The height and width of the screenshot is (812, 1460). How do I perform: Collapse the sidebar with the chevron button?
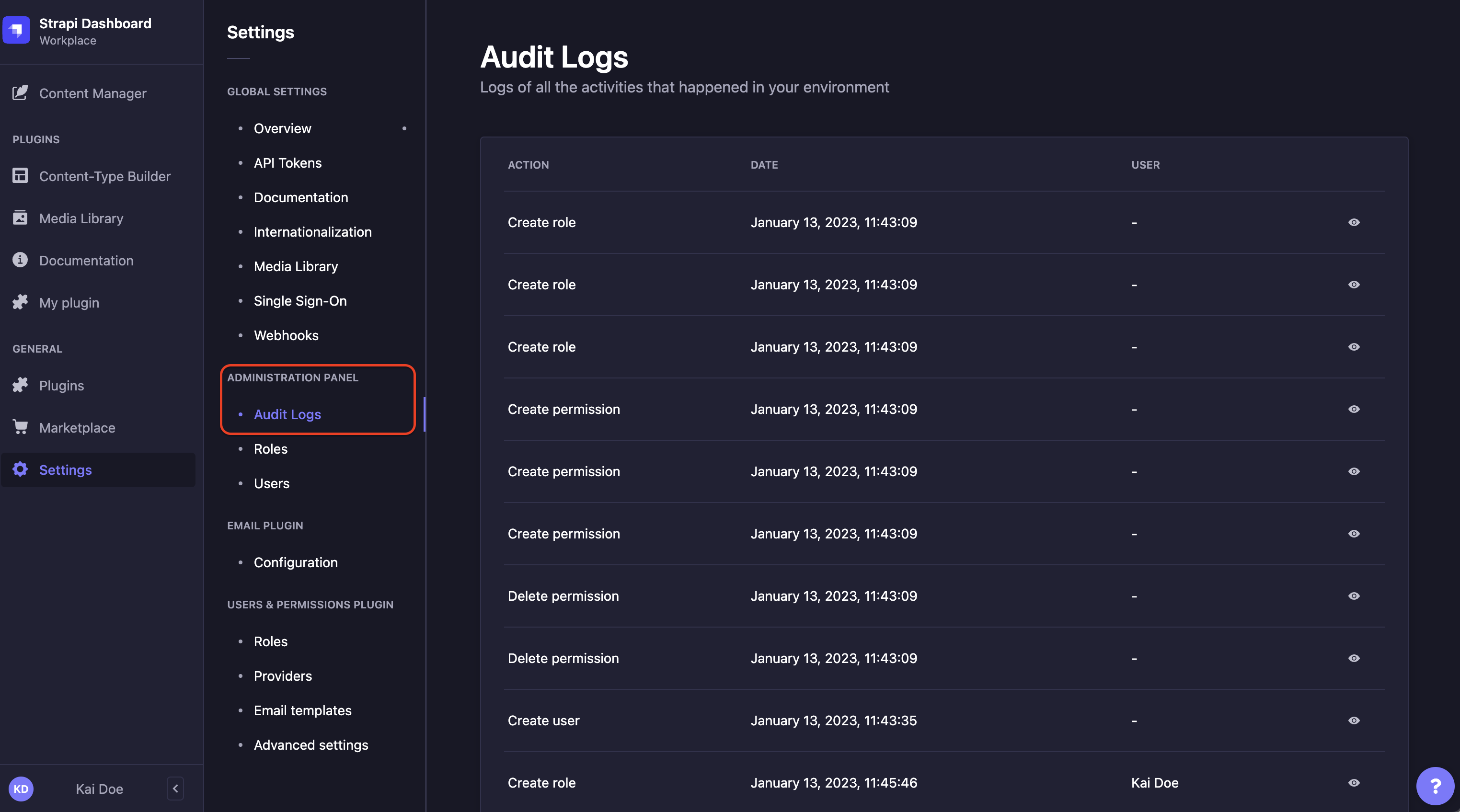coord(175,788)
